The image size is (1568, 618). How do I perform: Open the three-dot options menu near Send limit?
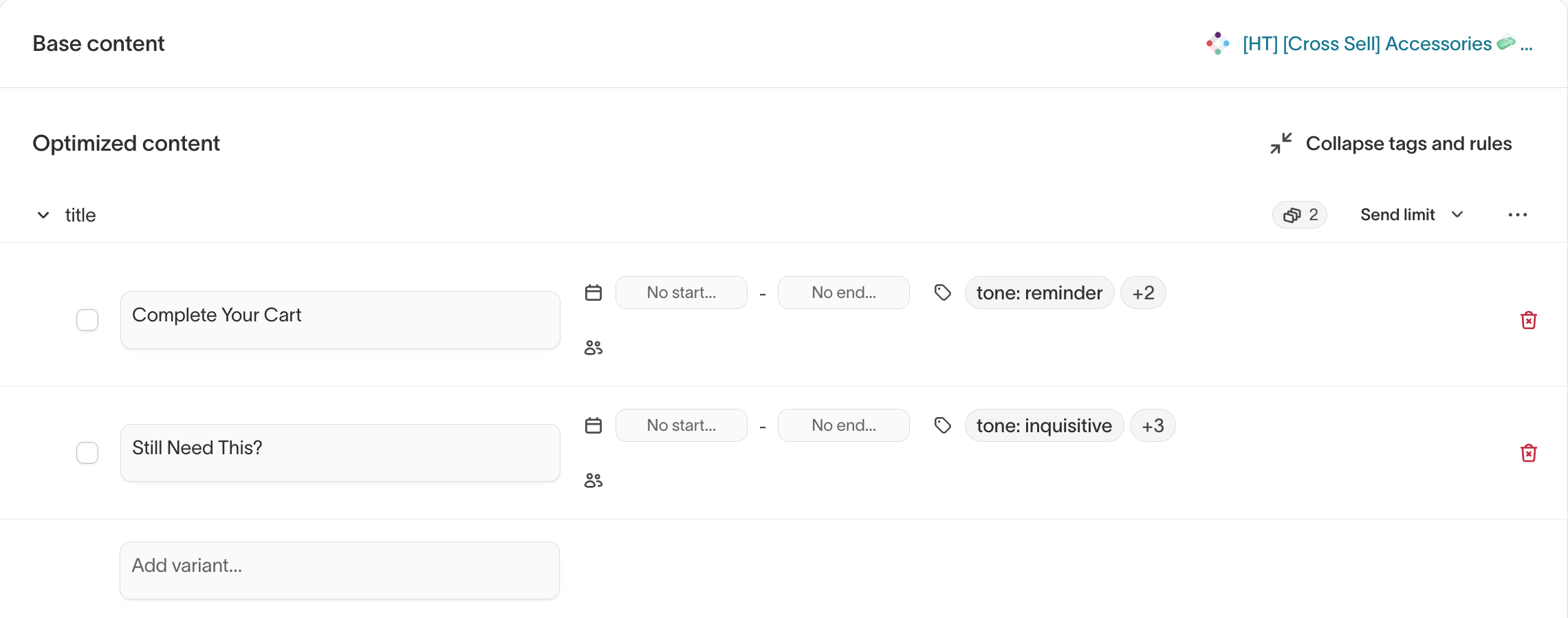(1517, 215)
